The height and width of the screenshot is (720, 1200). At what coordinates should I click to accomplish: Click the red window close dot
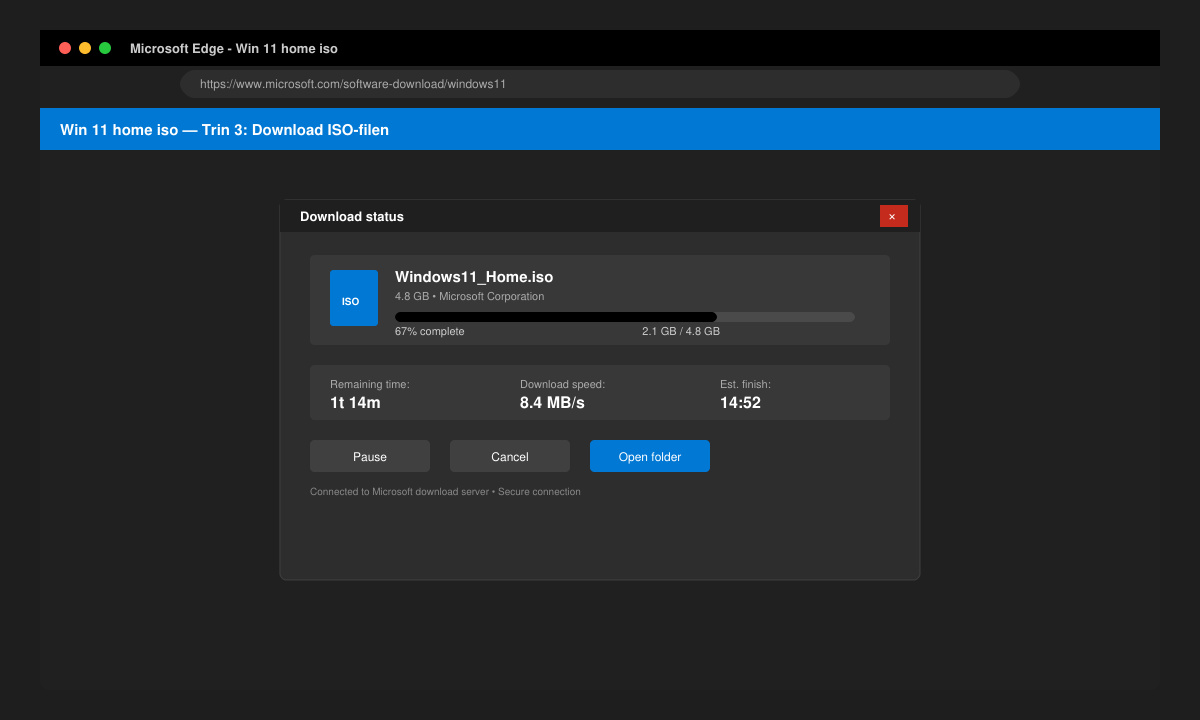(x=65, y=48)
